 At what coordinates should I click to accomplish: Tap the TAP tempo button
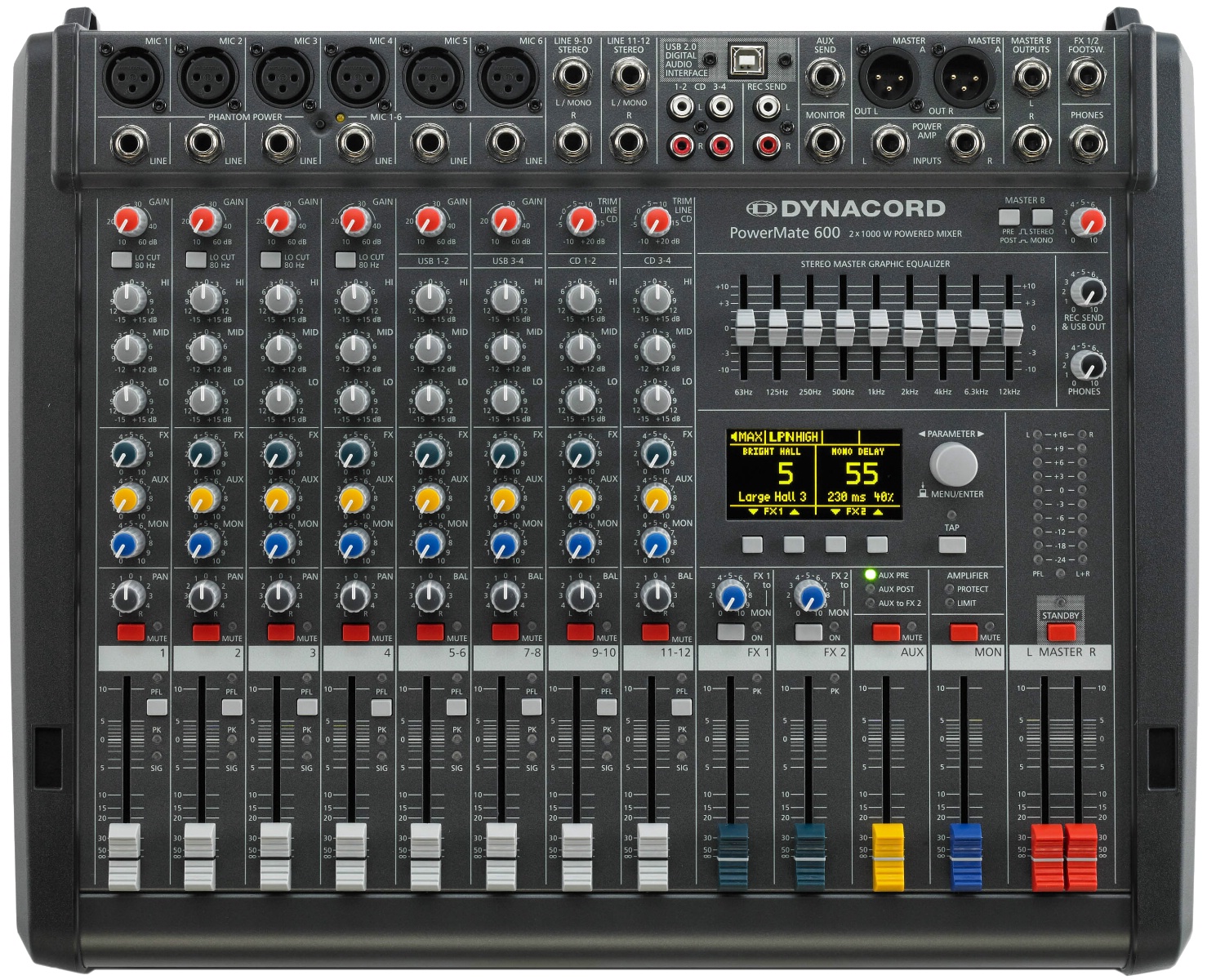coord(952,544)
